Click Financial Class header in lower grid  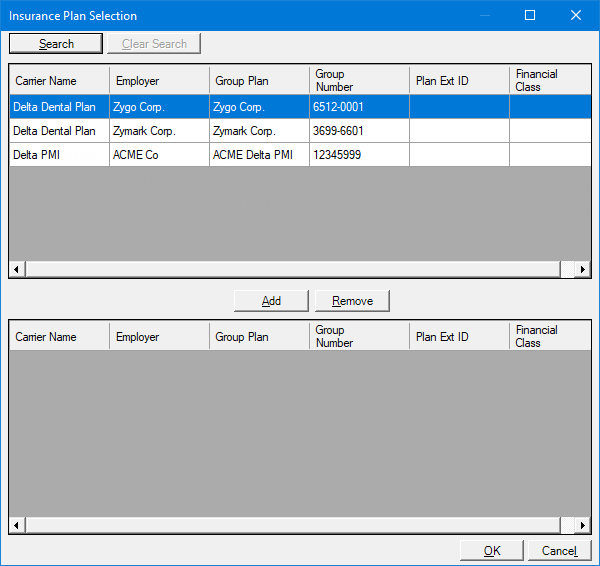point(550,336)
